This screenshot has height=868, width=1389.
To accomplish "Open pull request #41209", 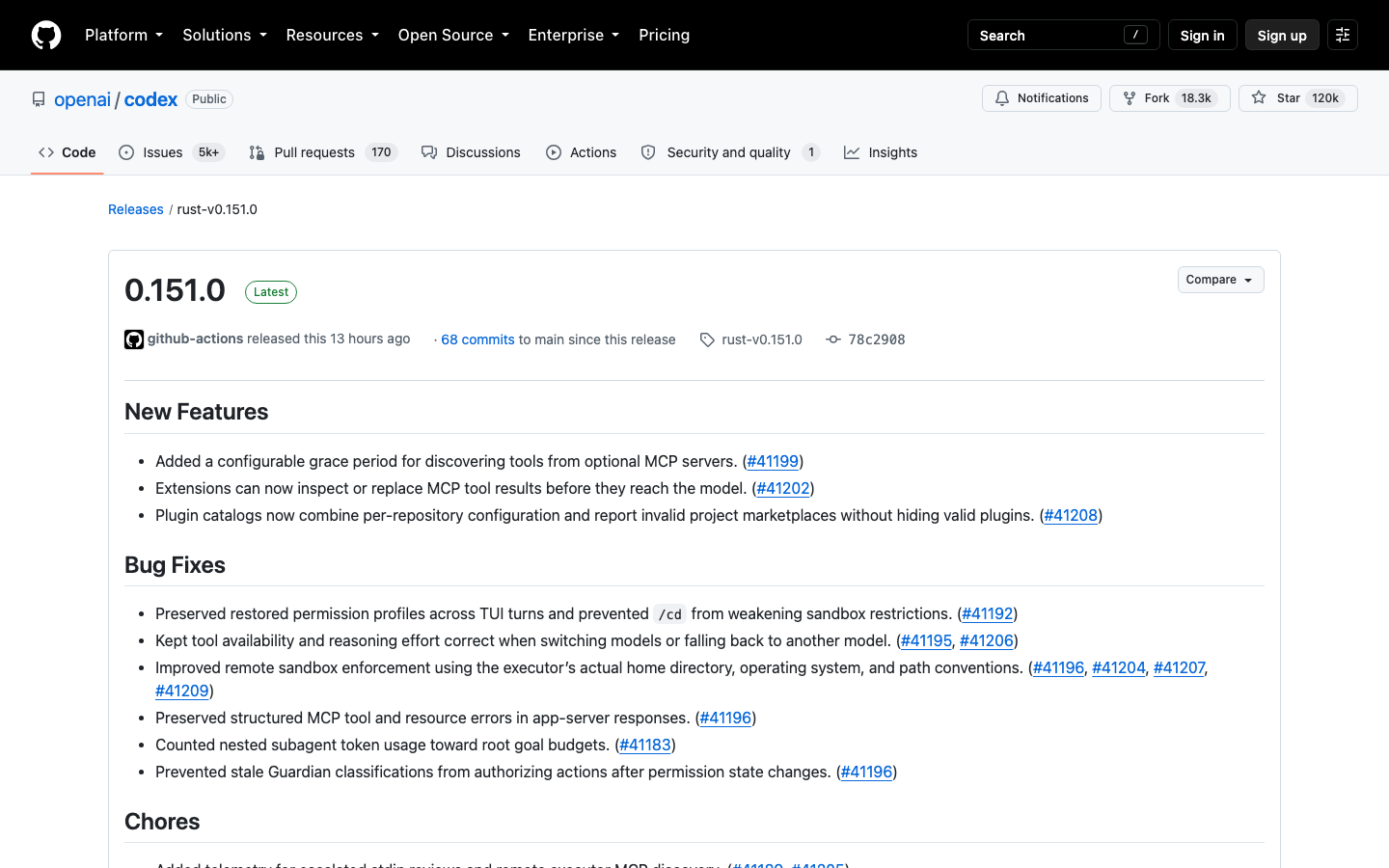I will [182, 691].
